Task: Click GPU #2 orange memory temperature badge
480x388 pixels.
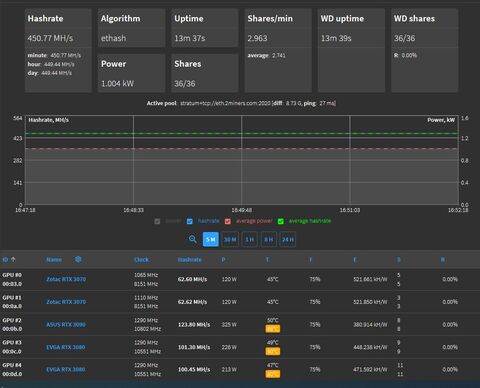Action: pyautogui.click(x=273, y=329)
